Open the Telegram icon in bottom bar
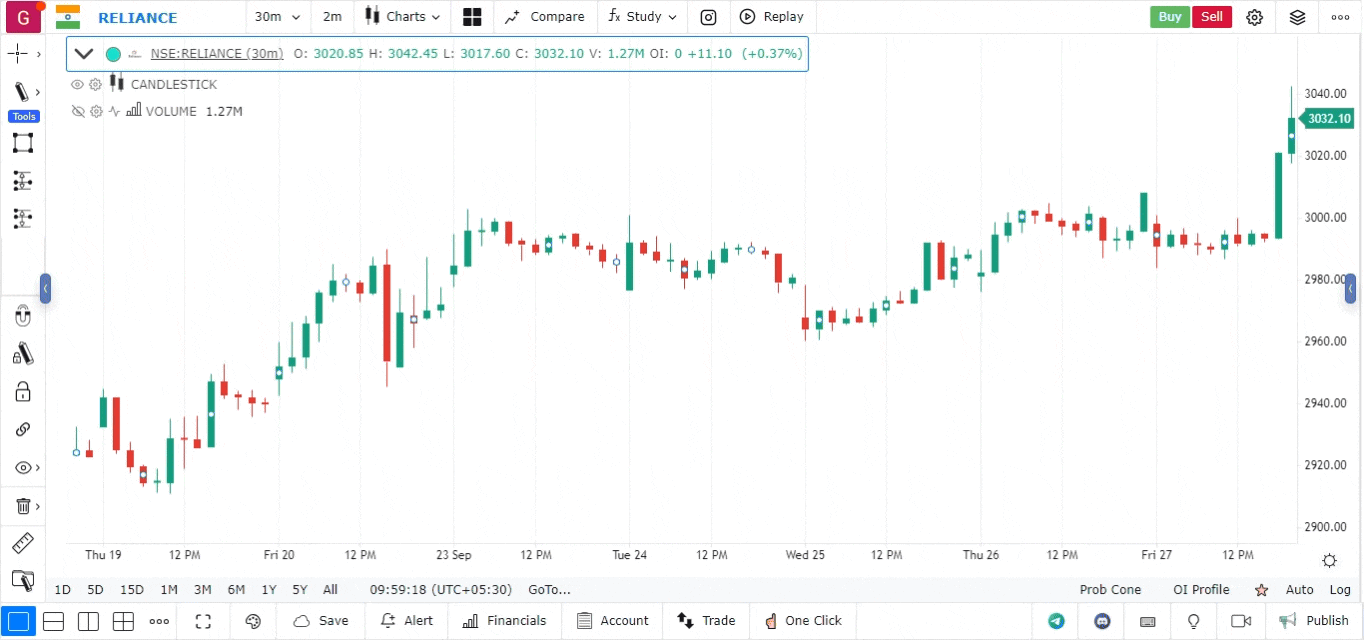The height and width of the screenshot is (640, 1364). pyautogui.click(x=1056, y=621)
